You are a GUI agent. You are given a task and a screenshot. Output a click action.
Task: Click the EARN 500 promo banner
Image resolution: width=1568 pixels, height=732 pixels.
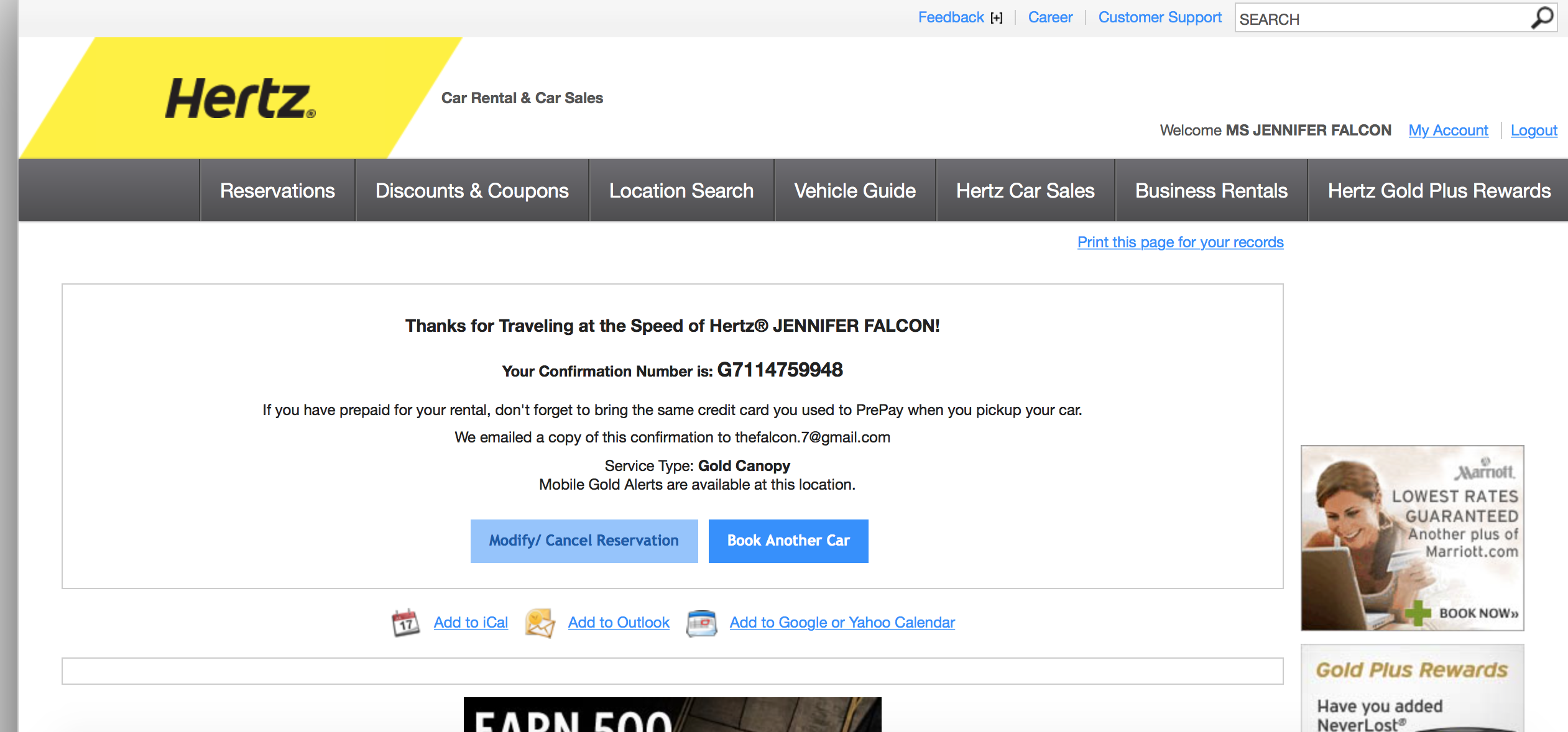tap(672, 715)
